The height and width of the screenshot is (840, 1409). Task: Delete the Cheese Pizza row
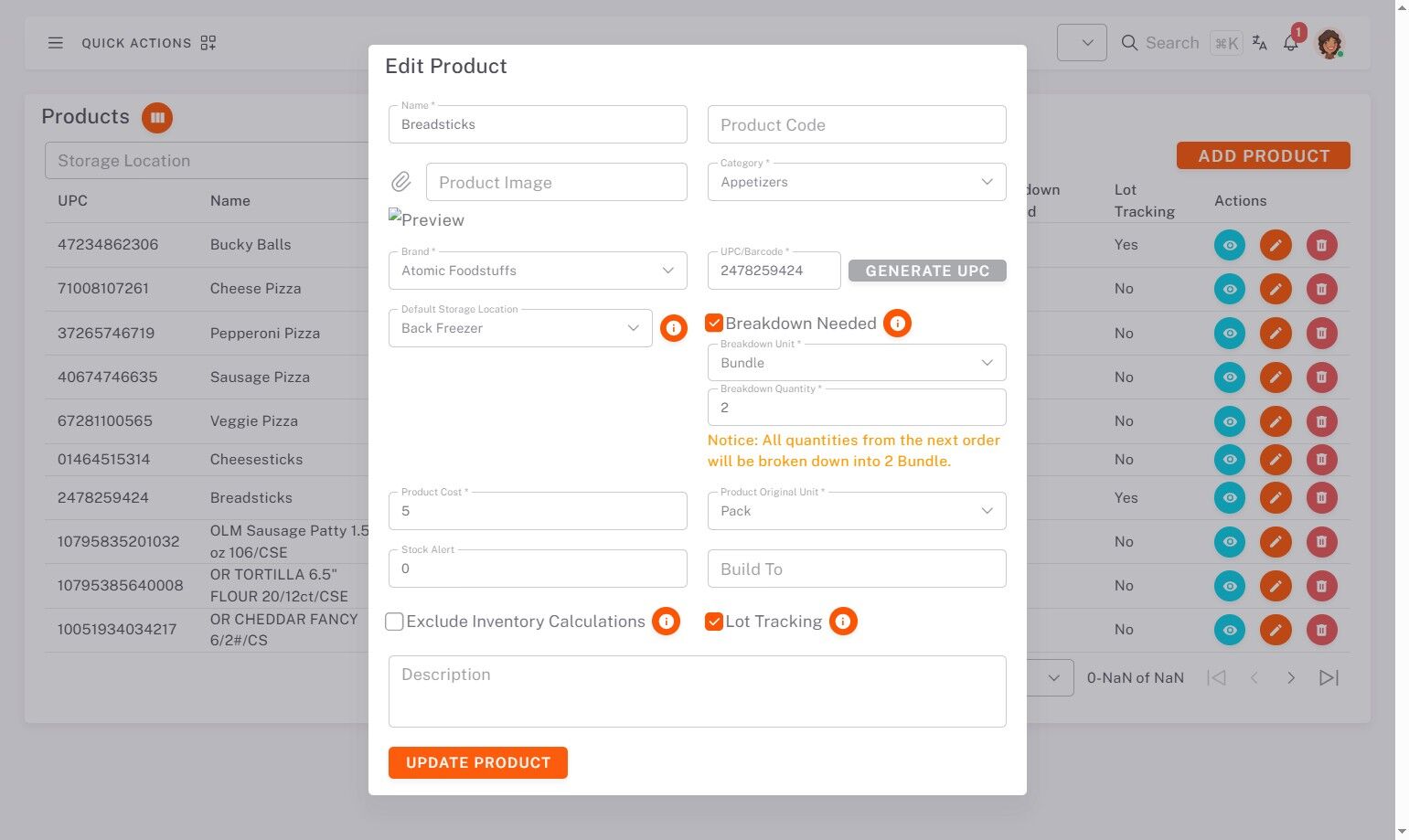1321,289
